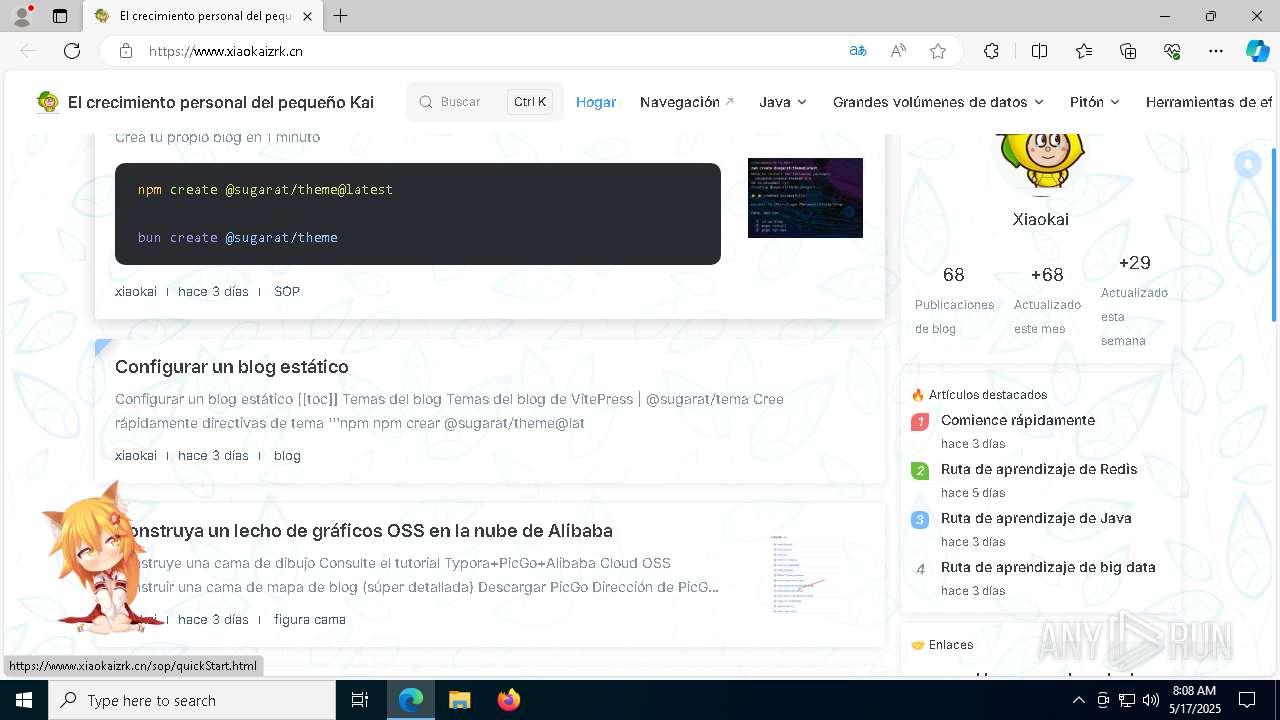Open browser Extensions icon
Viewport: 1280px width, 720px height.
[x=991, y=51]
